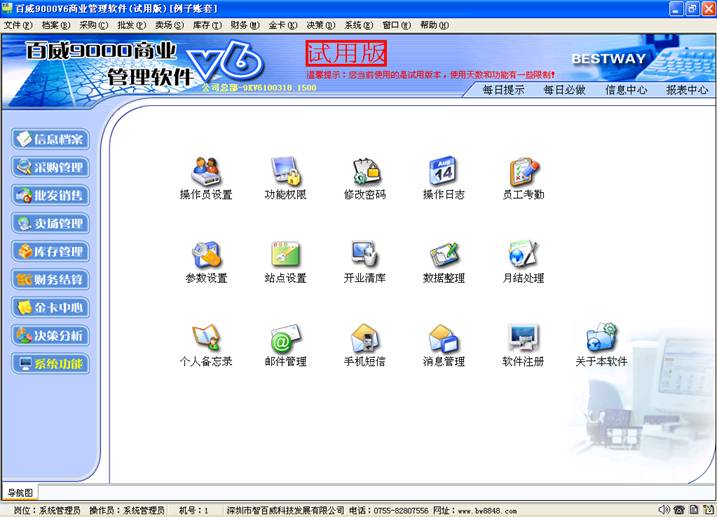Click 机号:1 status text
Viewport: 717px width, 517px height.
click(194, 510)
